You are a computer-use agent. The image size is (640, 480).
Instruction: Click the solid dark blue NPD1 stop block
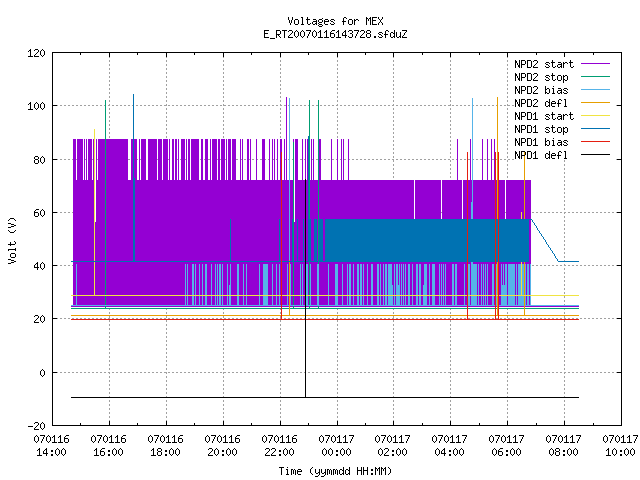point(427,240)
